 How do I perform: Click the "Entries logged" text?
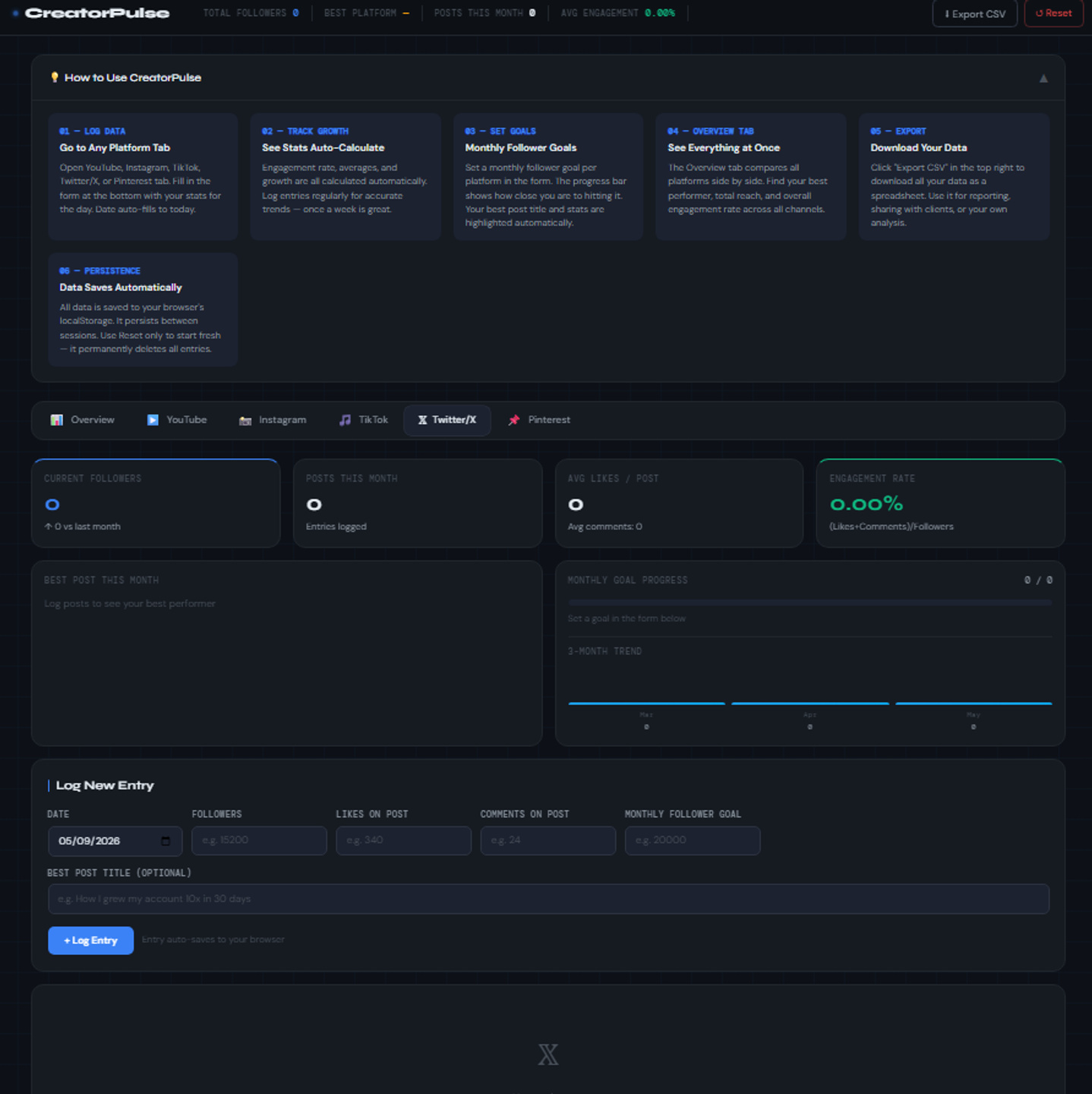(x=336, y=526)
